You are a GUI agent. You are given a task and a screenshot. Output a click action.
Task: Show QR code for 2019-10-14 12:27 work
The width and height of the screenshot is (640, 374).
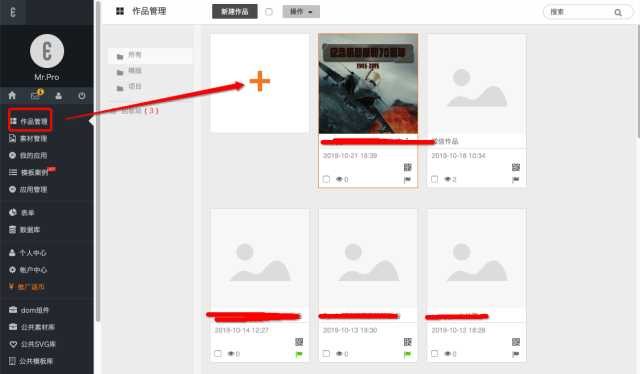point(299,342)
